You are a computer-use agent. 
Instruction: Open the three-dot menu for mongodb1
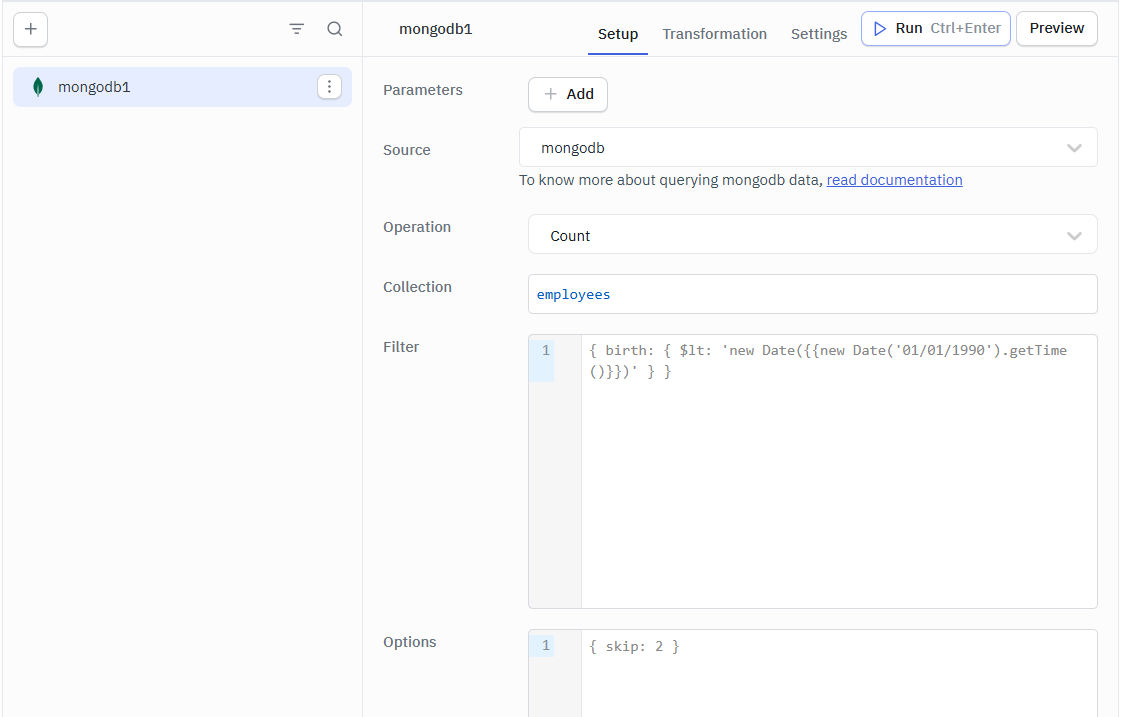point(329,87)
